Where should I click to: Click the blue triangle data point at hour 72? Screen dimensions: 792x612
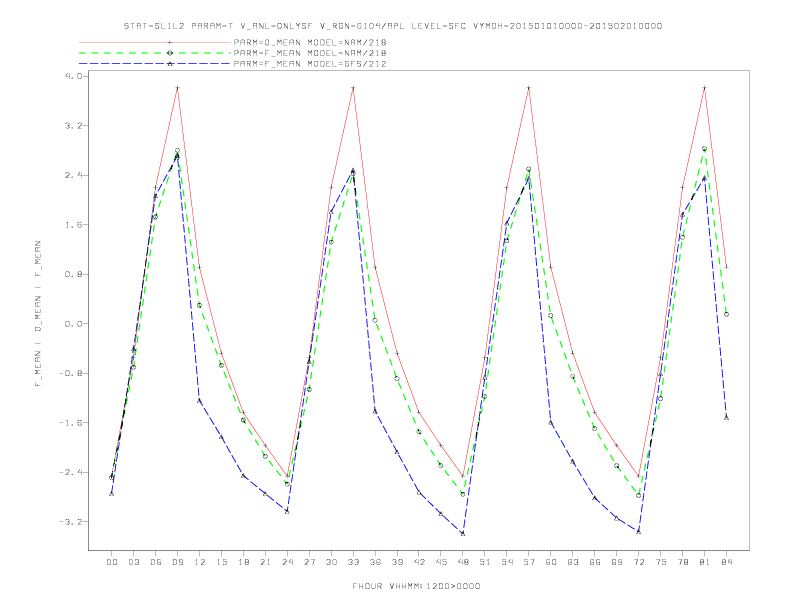pyautogui.click(x=638, y=531)
